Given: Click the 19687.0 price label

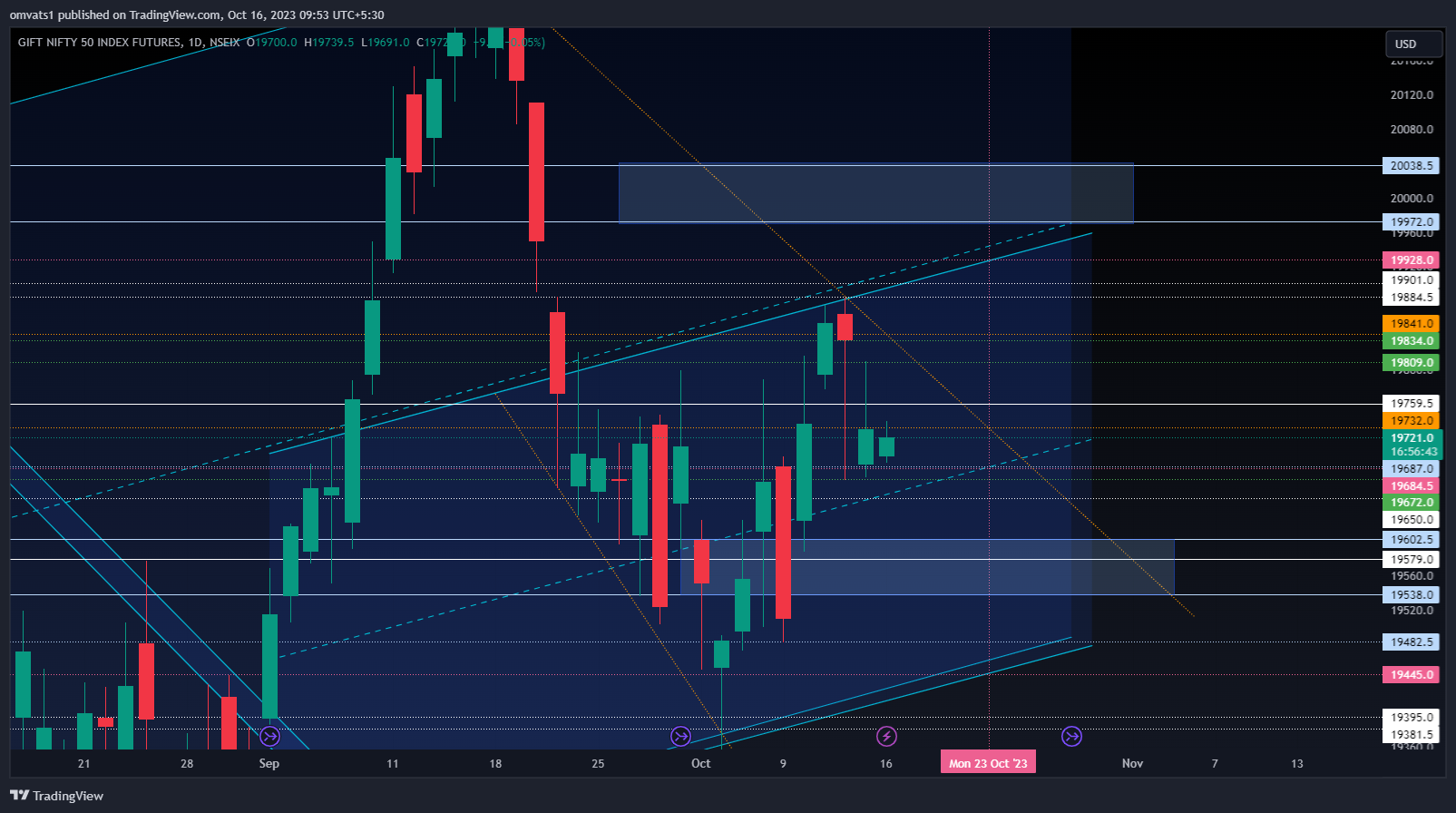Looking at the screenshot, I should coord(1412,469).
